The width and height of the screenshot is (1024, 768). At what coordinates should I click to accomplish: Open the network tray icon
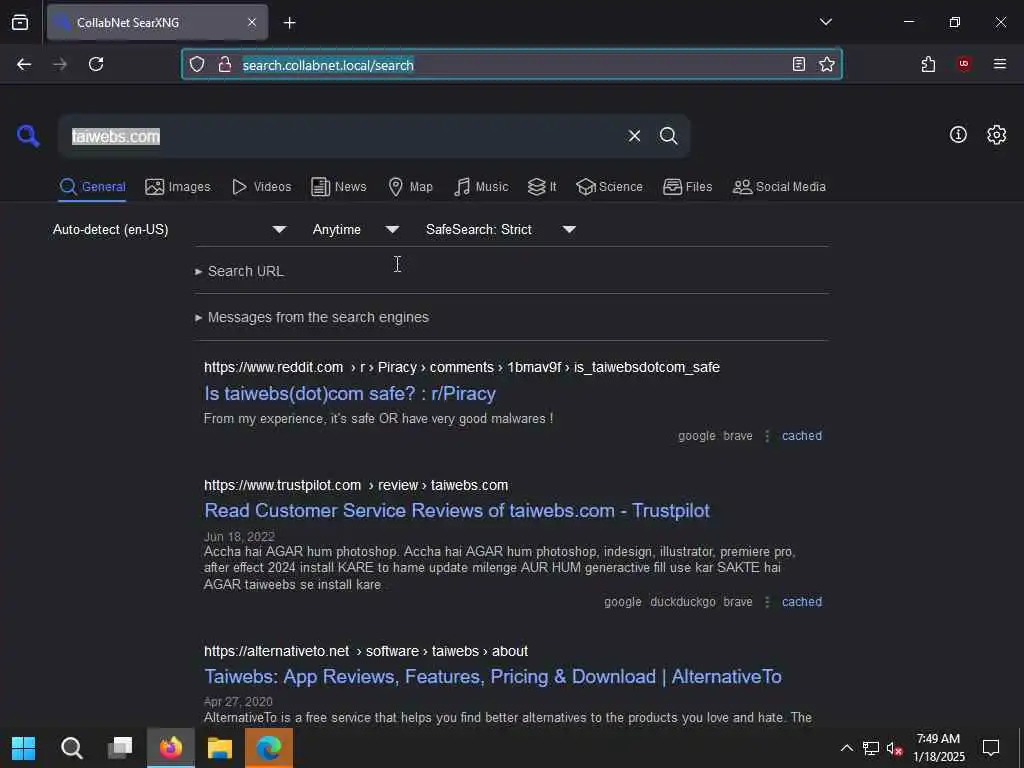871,748
